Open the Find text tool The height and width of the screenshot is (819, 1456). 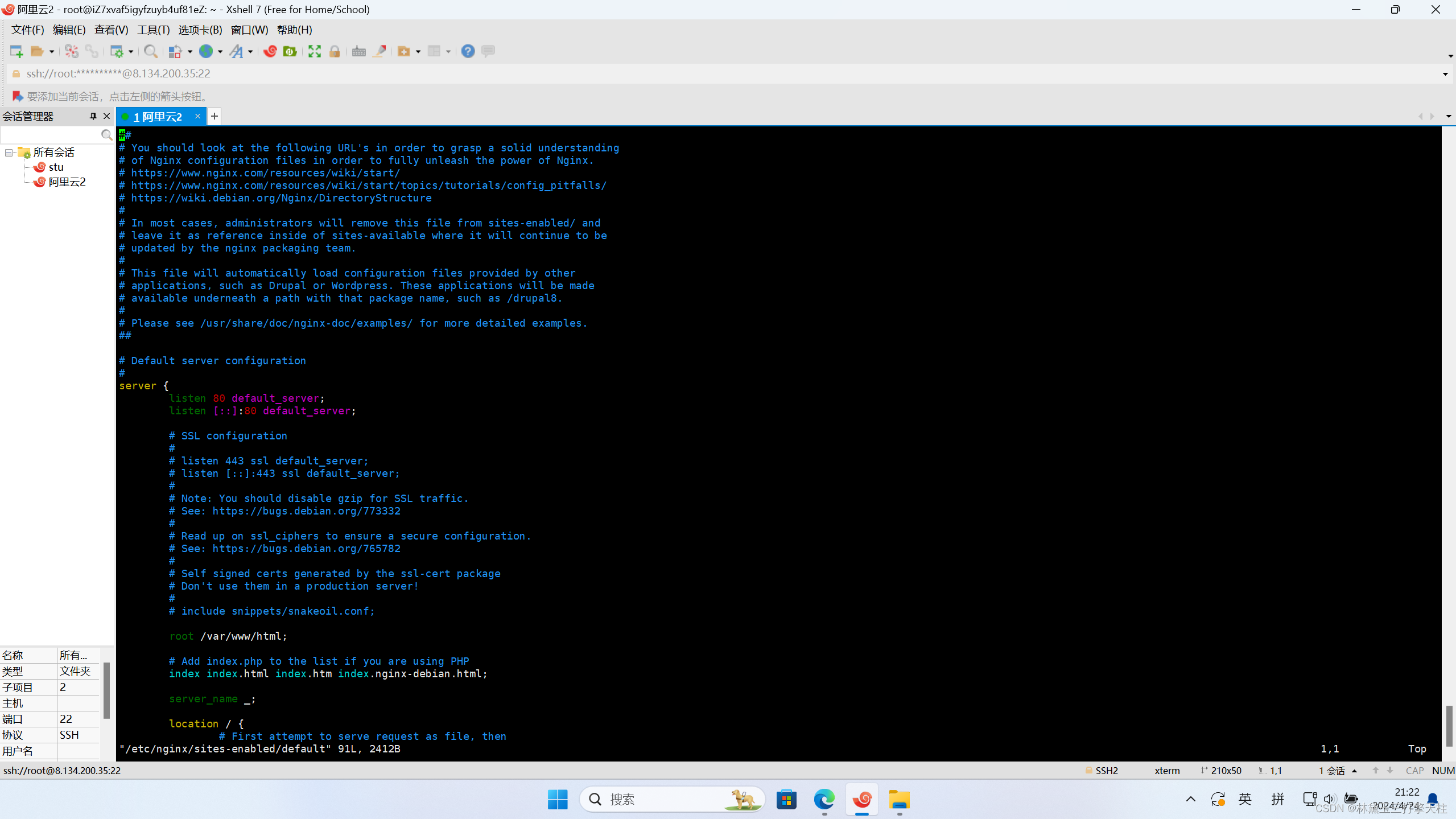(151, 51)
